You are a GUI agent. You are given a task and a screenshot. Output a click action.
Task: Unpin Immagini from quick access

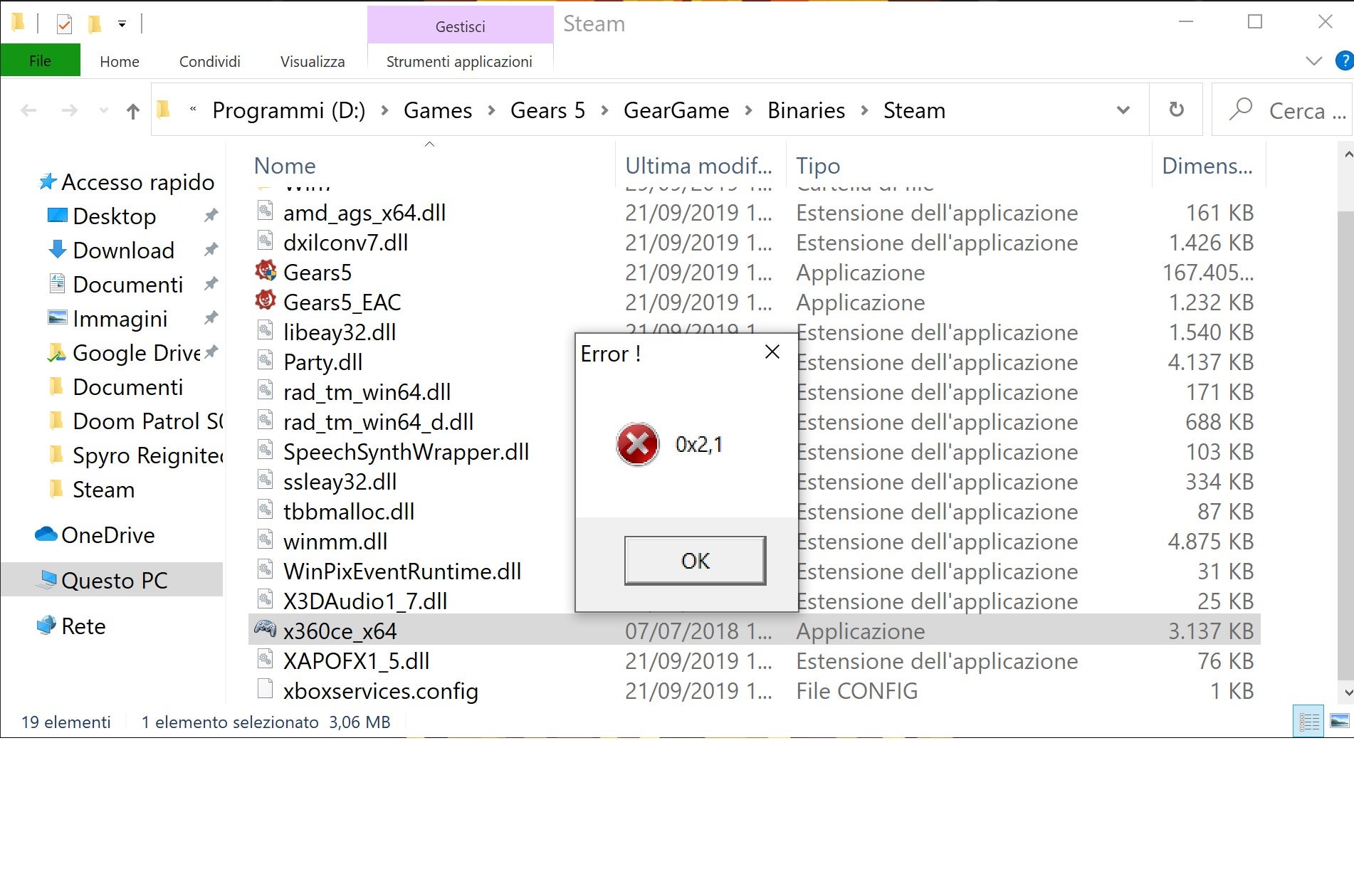(211, 317)
